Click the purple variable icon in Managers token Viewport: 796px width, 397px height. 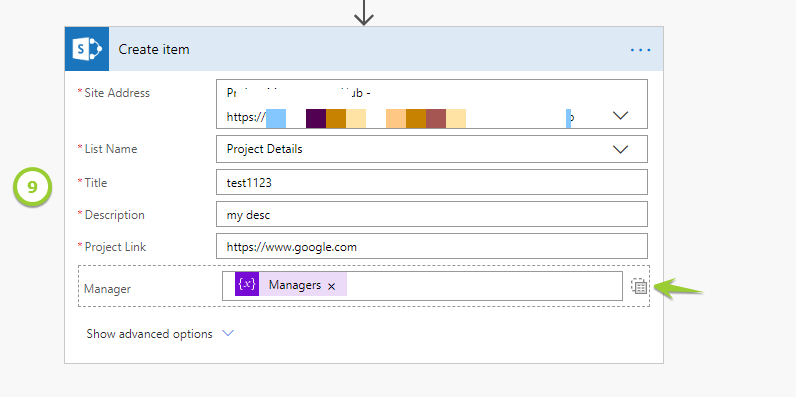click(247, 284)
